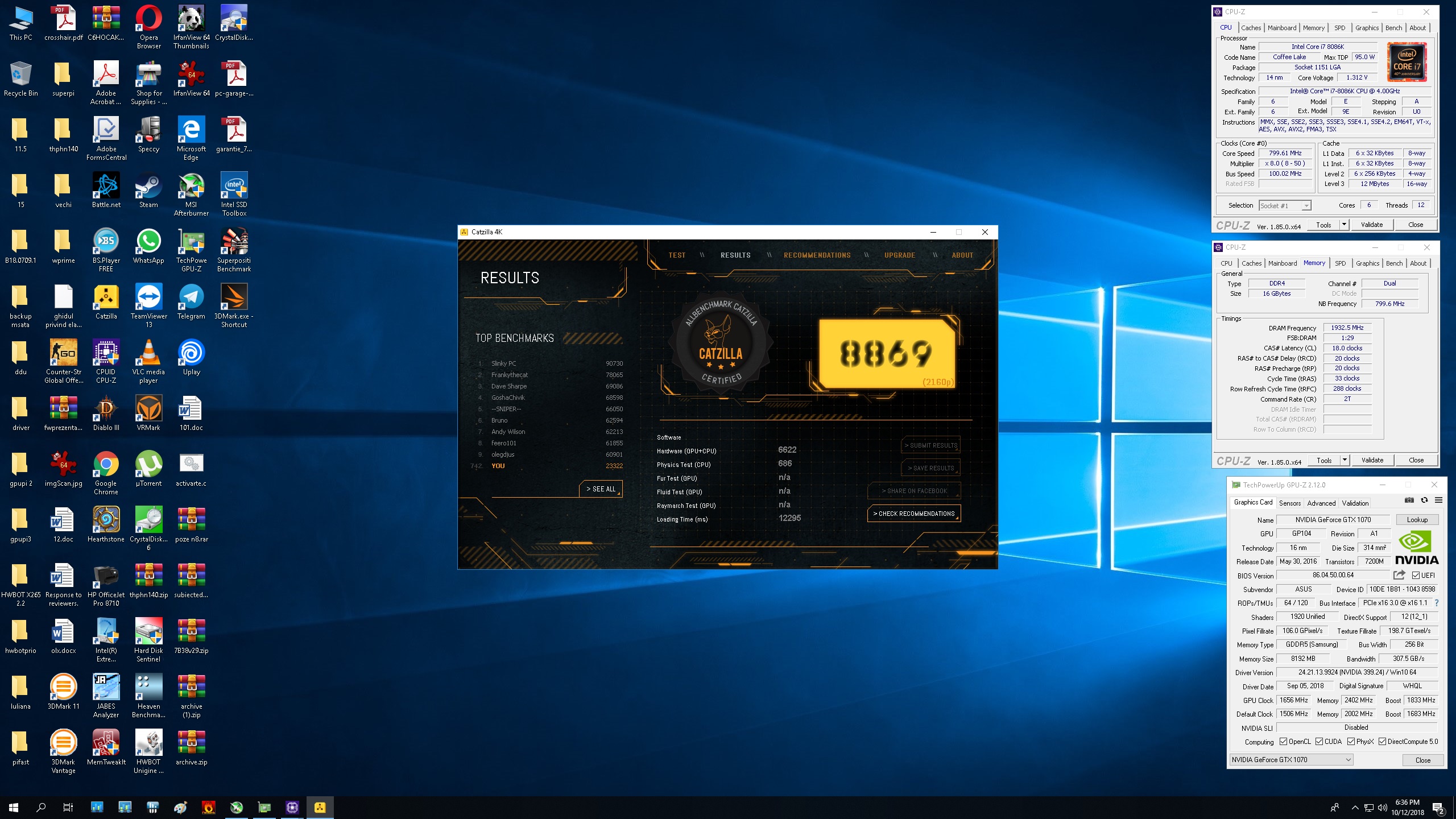This screenshot has height=819, width=1456.
Task: Open the Windows Start menu
Action: (14, 808)
